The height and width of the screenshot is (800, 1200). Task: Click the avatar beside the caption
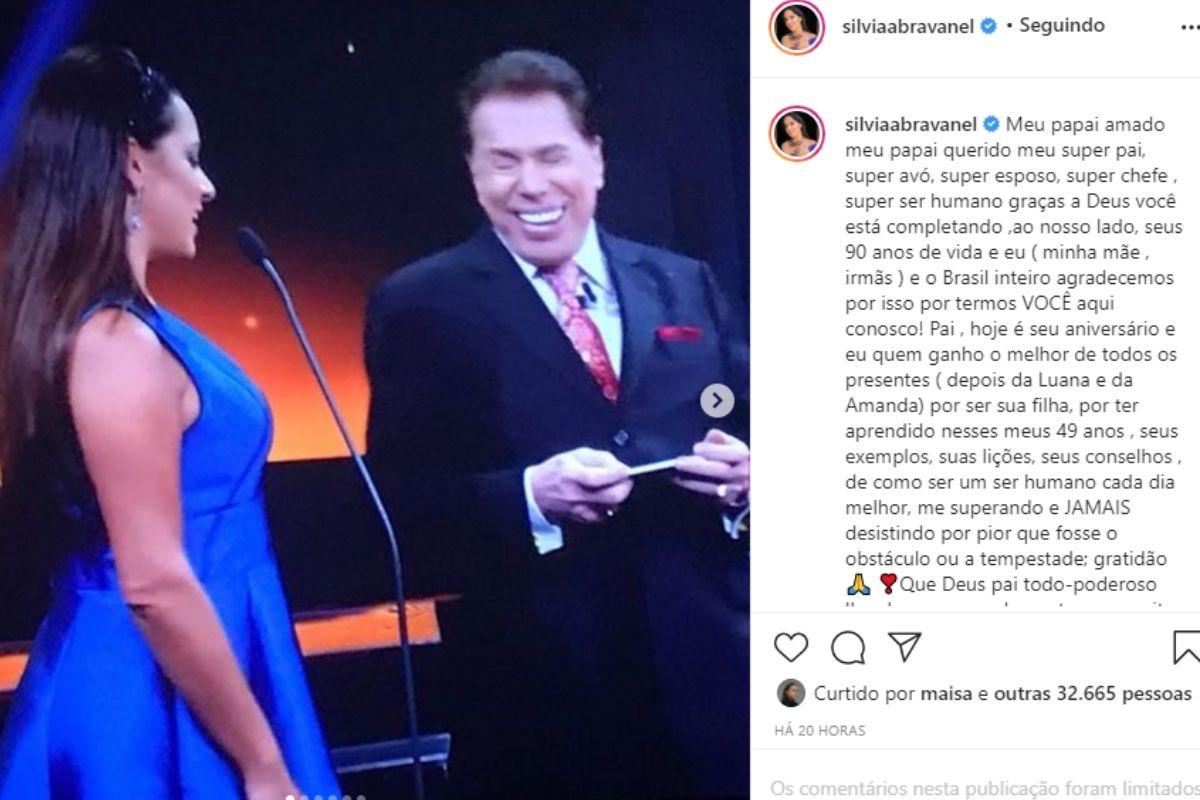[796, 134]
